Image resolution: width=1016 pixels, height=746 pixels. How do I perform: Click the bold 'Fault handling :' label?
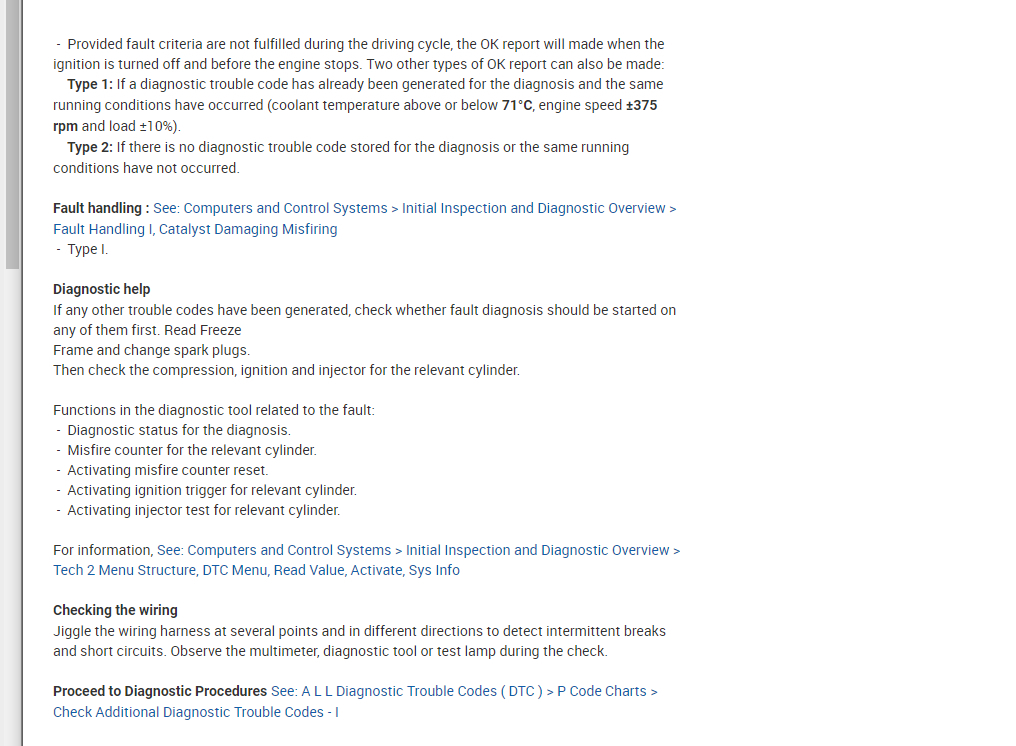101,208
